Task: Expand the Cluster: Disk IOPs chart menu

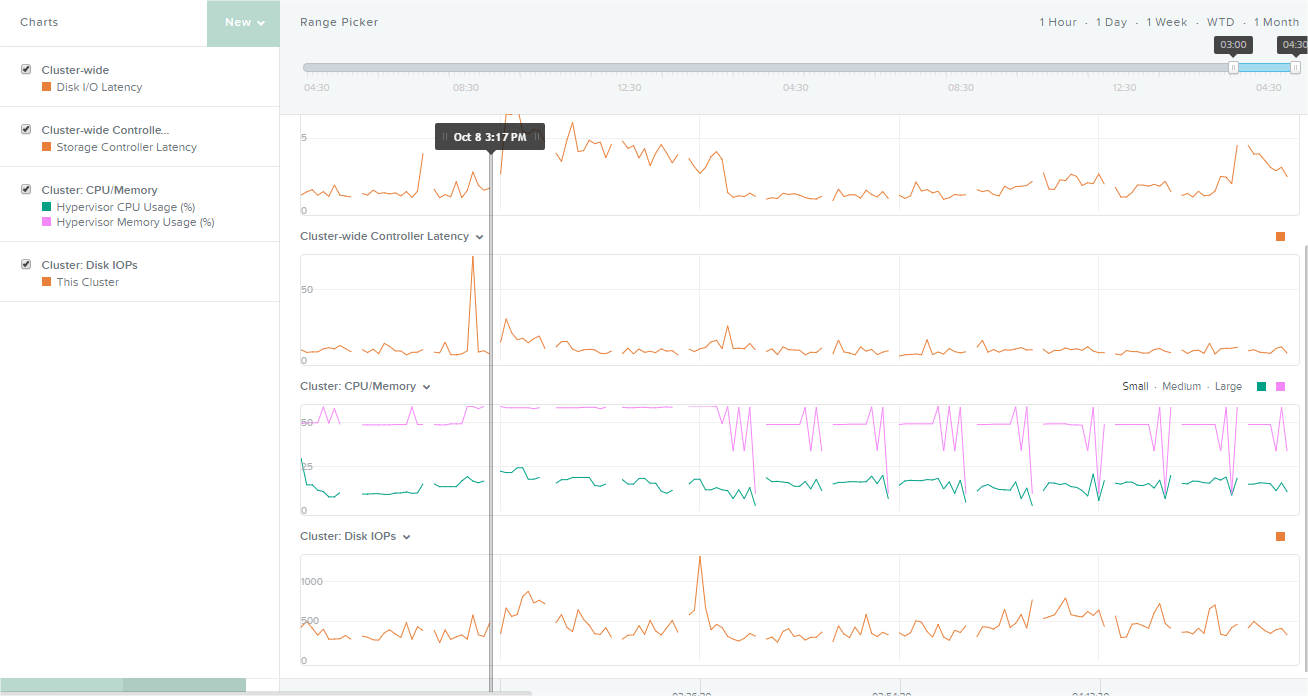Action: [407, 537]
